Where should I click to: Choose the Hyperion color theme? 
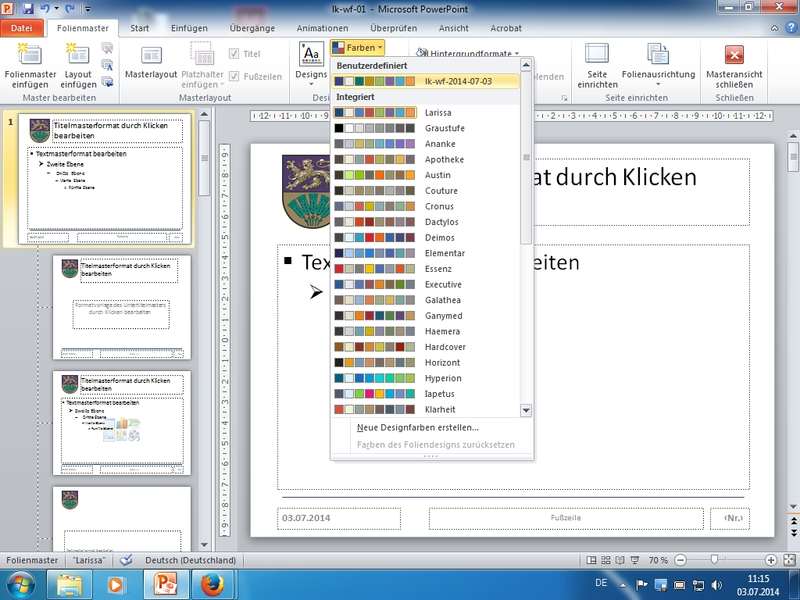(x=443, y=378)
